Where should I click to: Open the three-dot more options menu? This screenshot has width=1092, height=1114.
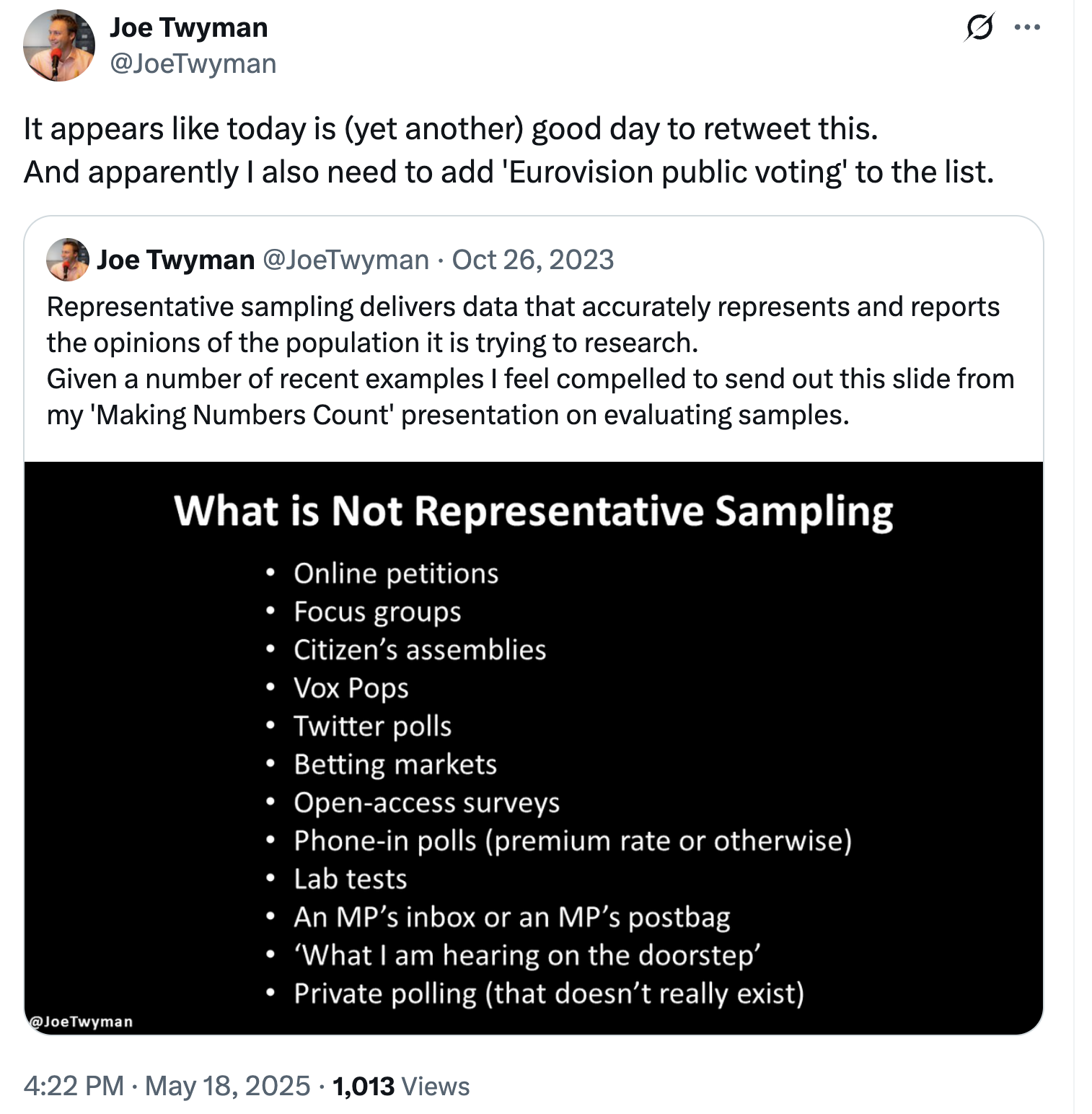[x=1027, y=27]
